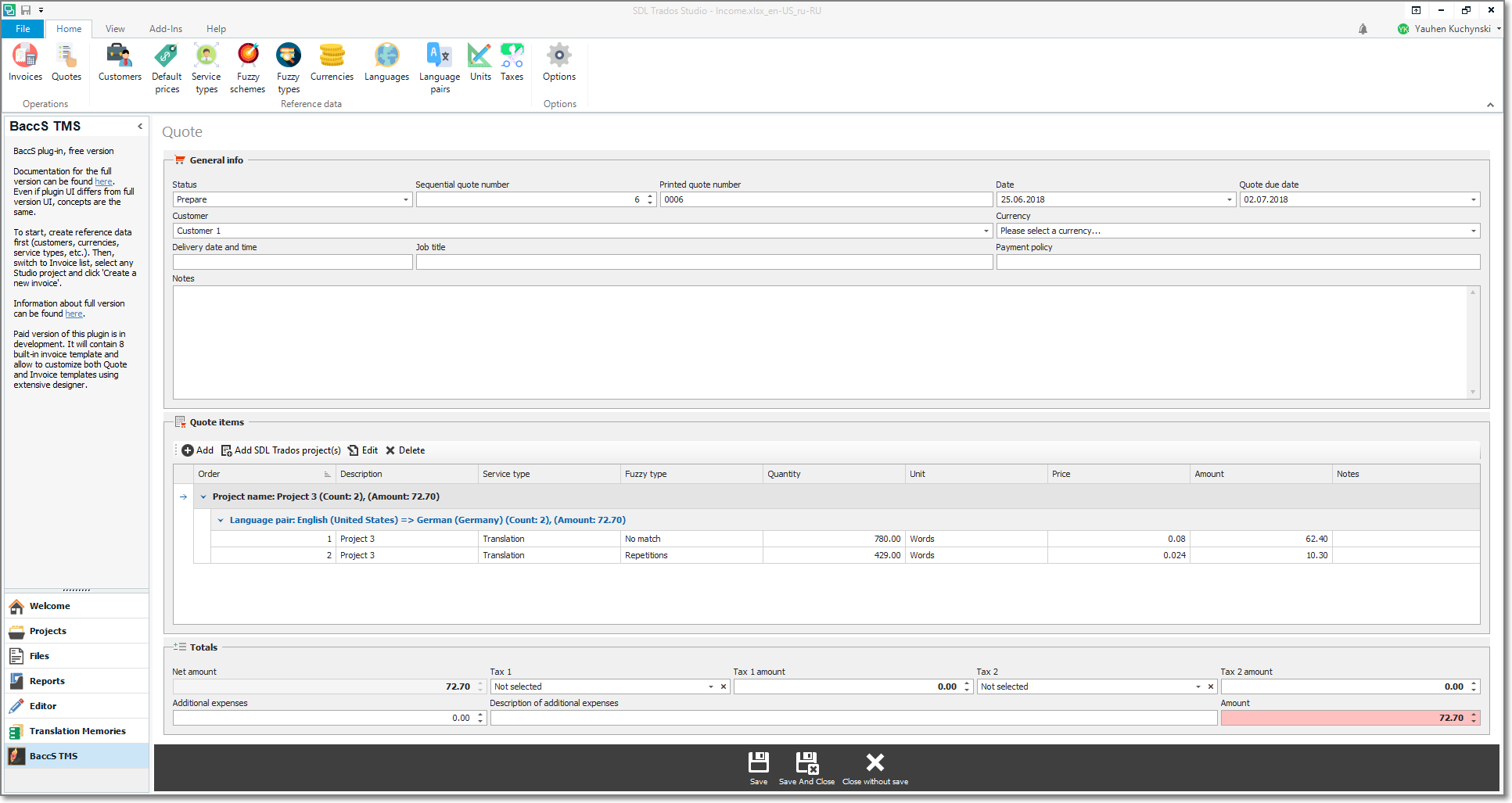Delete the selected quote item
Image resolution: width=1512 pixels, height=803 pixels.
tap(405, 450)
